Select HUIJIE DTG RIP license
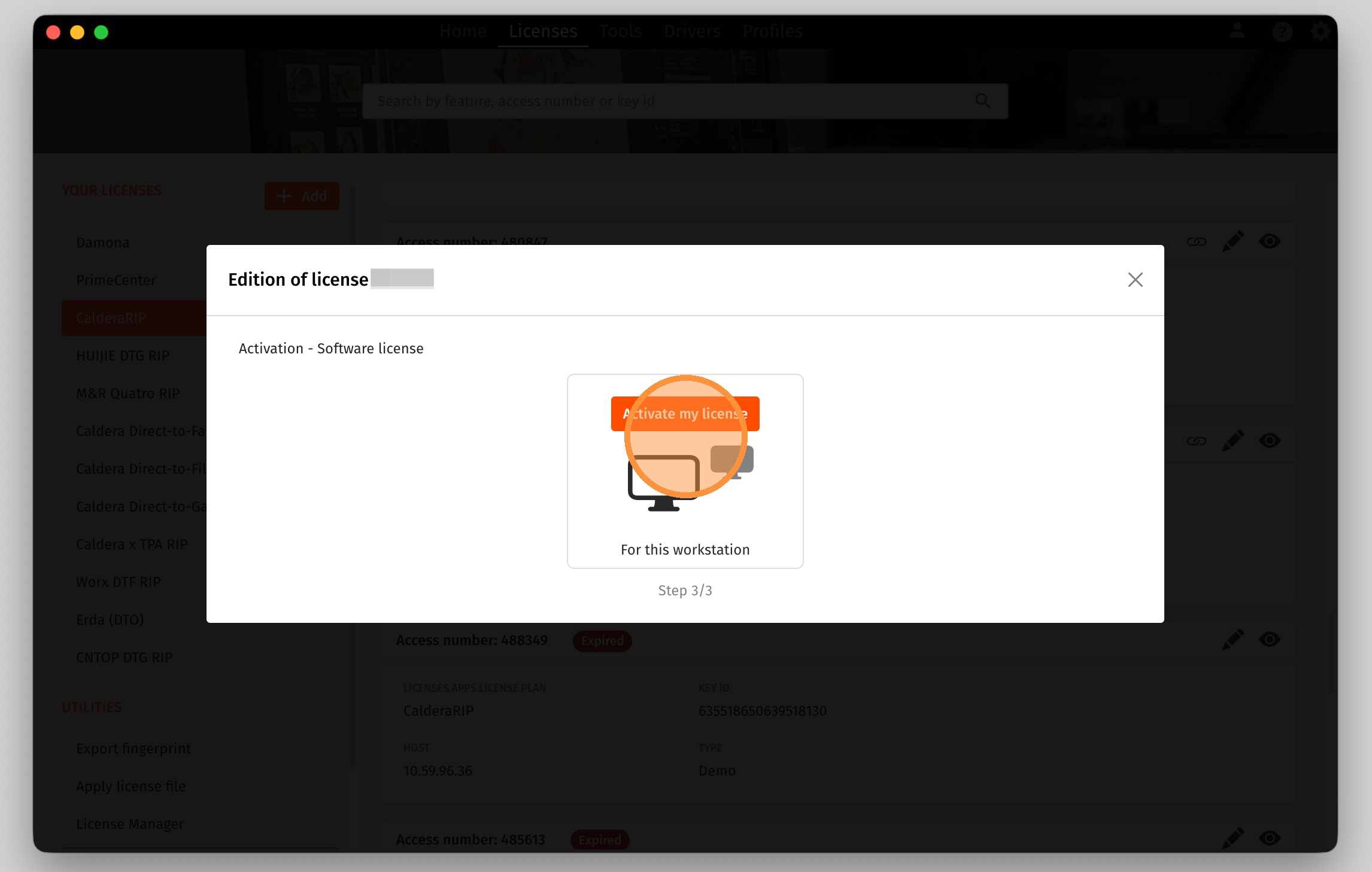1372x872 pixels. (123, 356)
